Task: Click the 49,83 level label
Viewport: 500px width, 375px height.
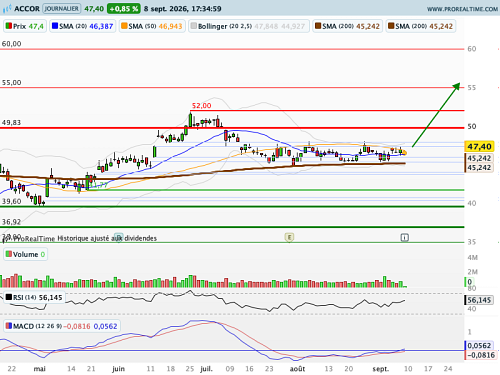Action: click(x=11, y=122)
